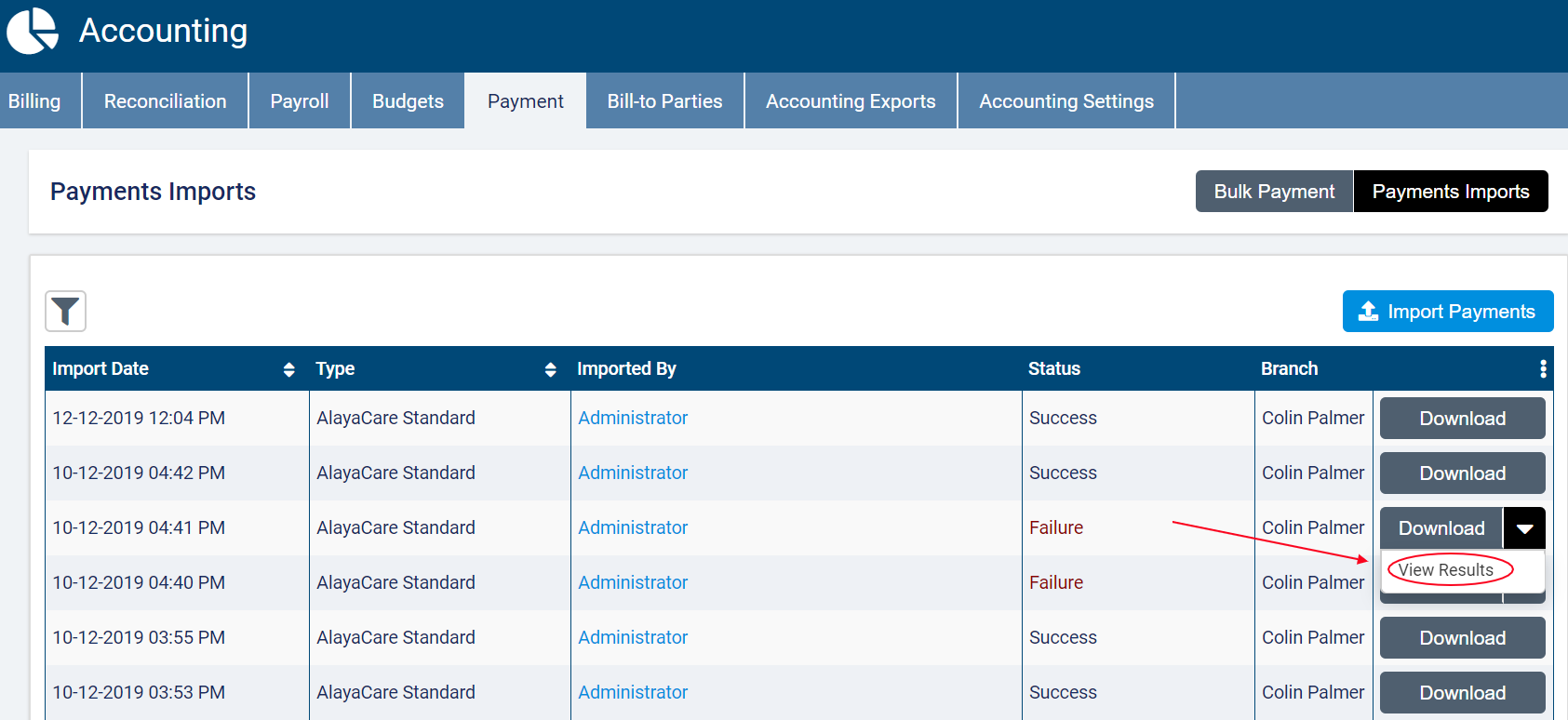Select the Payments Imports toggle button
This screenshot has width=1568, height=720.
pos(1450,192)
